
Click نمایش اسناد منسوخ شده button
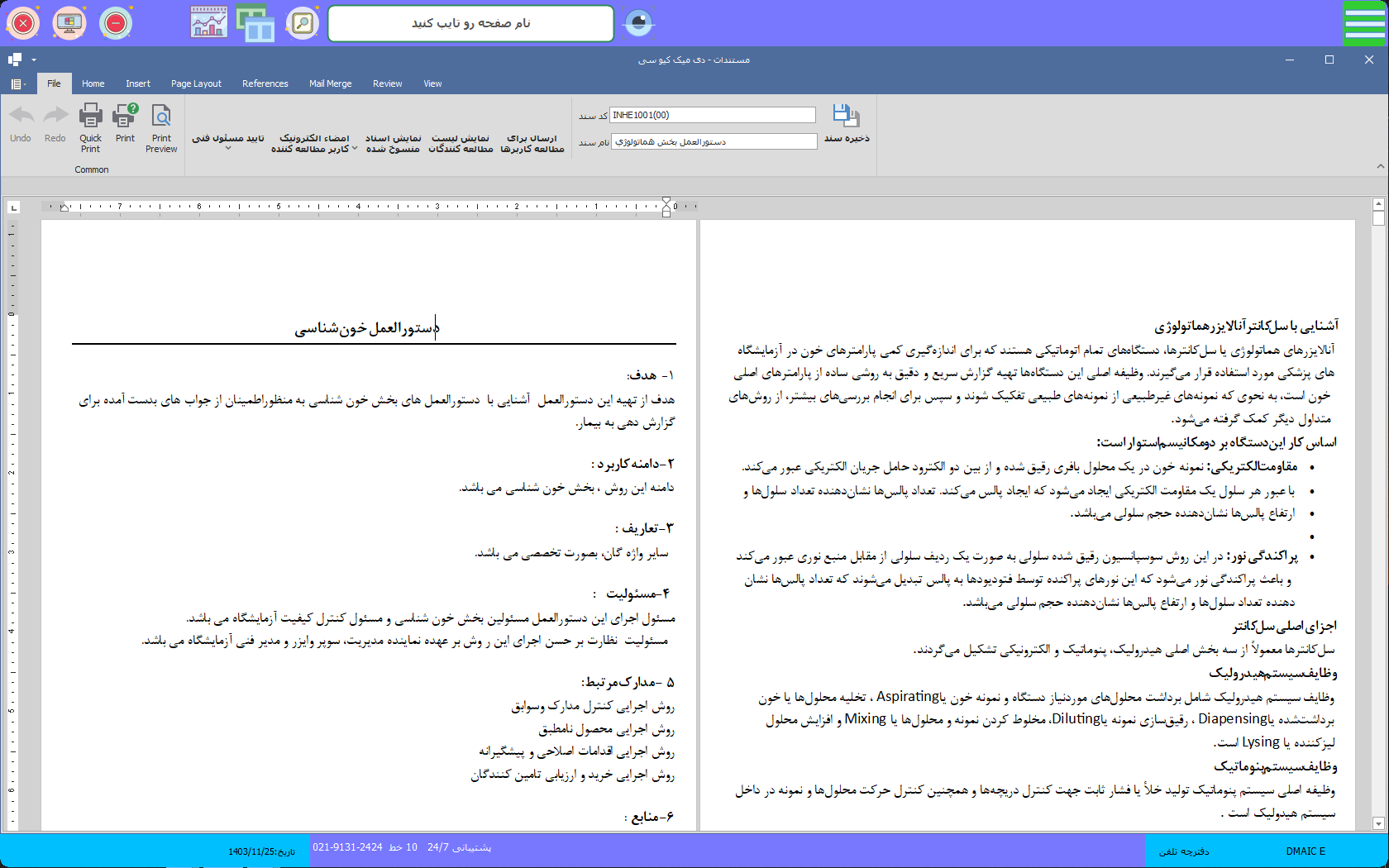tap(393, 143)
